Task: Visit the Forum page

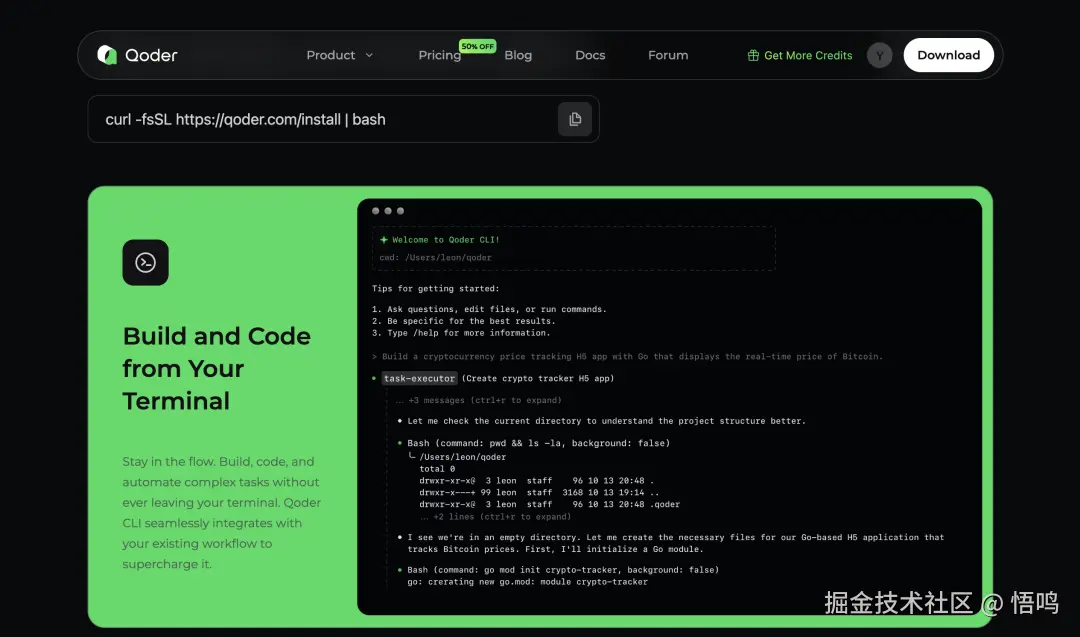Action: (x=668, y=55)
